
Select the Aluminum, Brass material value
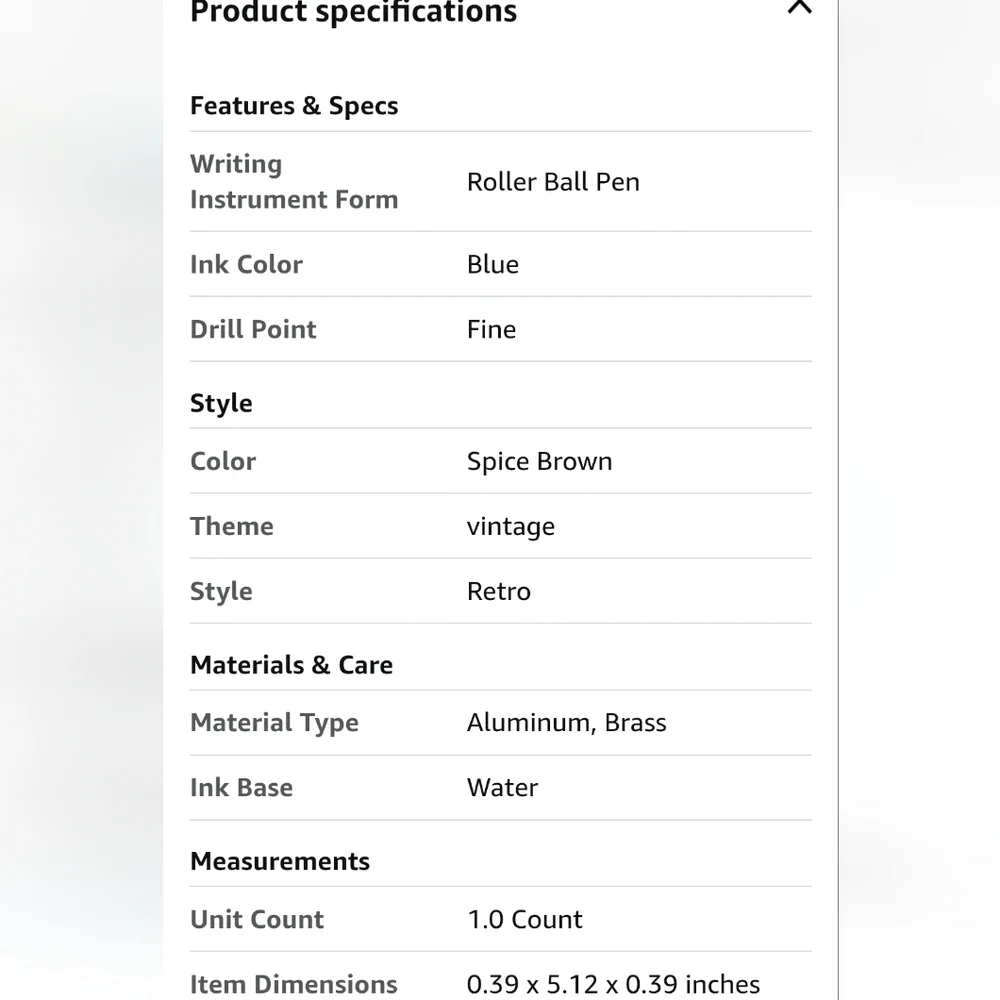point(566,723)
